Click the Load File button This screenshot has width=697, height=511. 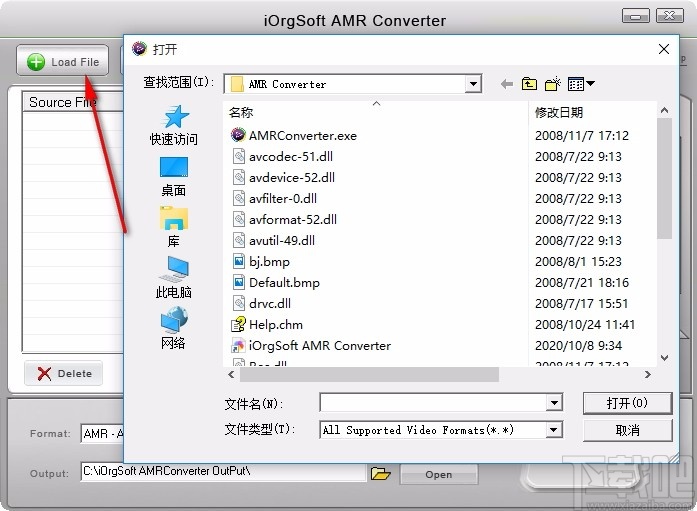[x=63, y=61]
